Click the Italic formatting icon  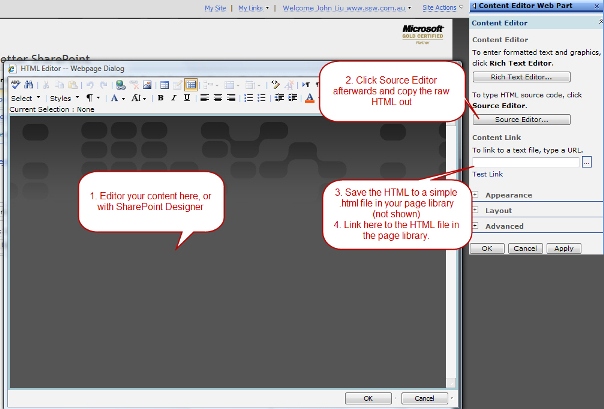[173, 98]
